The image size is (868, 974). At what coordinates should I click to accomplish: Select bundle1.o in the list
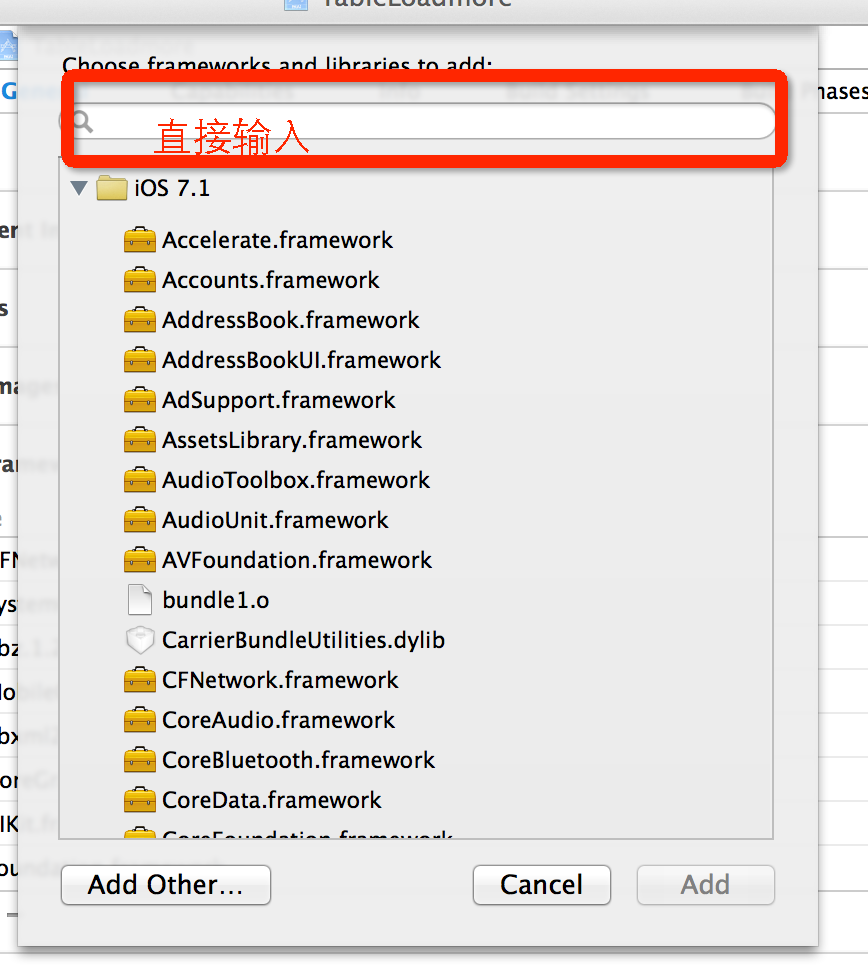[216, 600]
